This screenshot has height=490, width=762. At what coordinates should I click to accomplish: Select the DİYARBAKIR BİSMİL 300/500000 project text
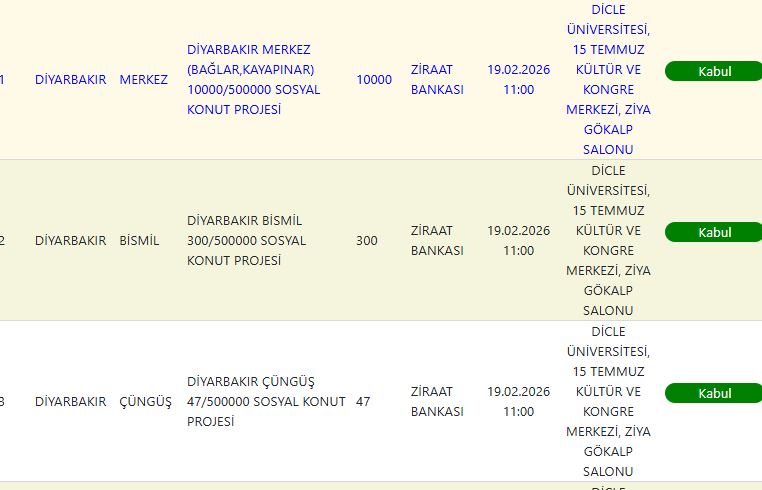246,241
